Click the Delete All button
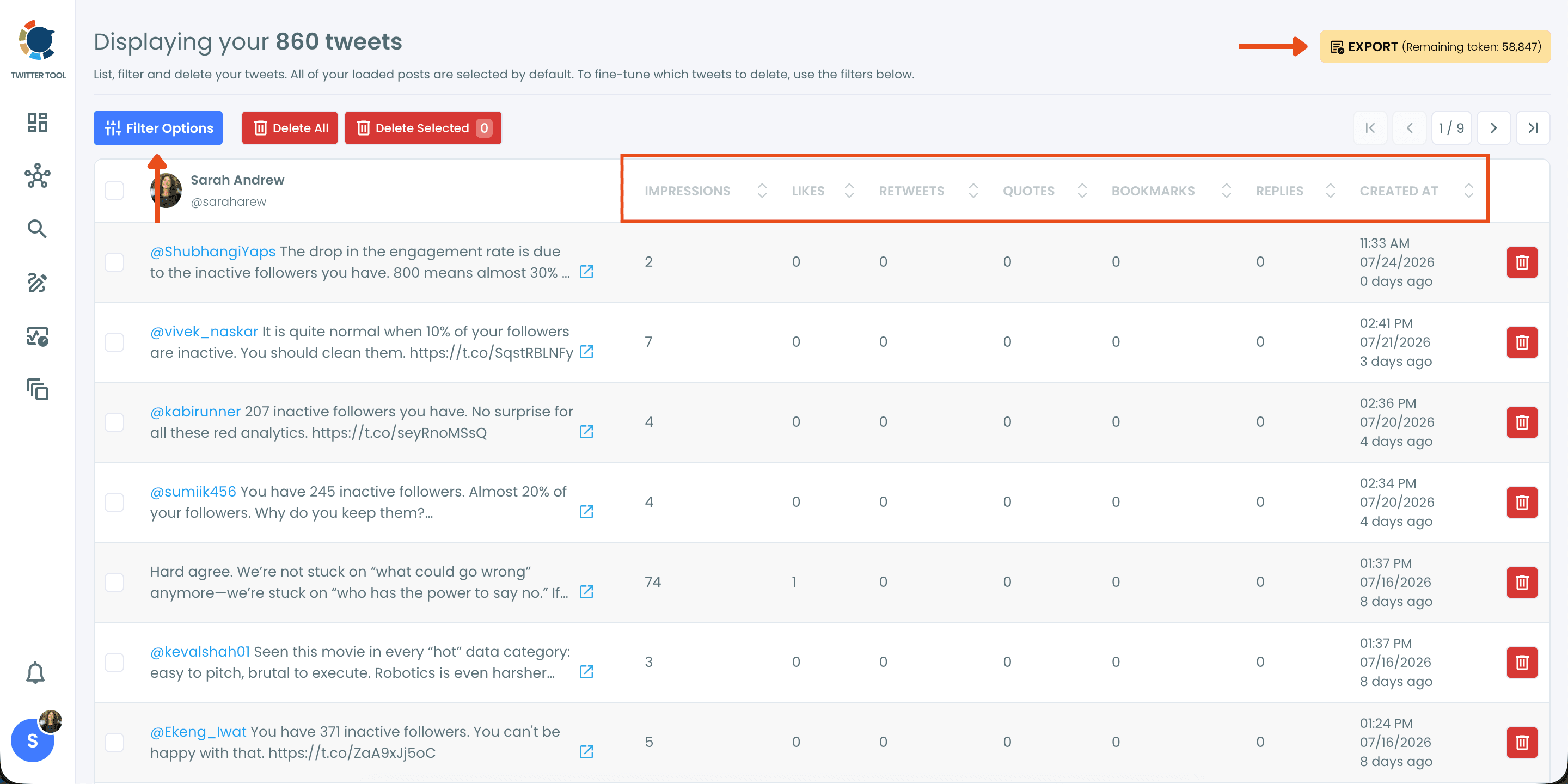Viewport: 1568px width, 784px height. pyautogui.click(x=290, y=128)
